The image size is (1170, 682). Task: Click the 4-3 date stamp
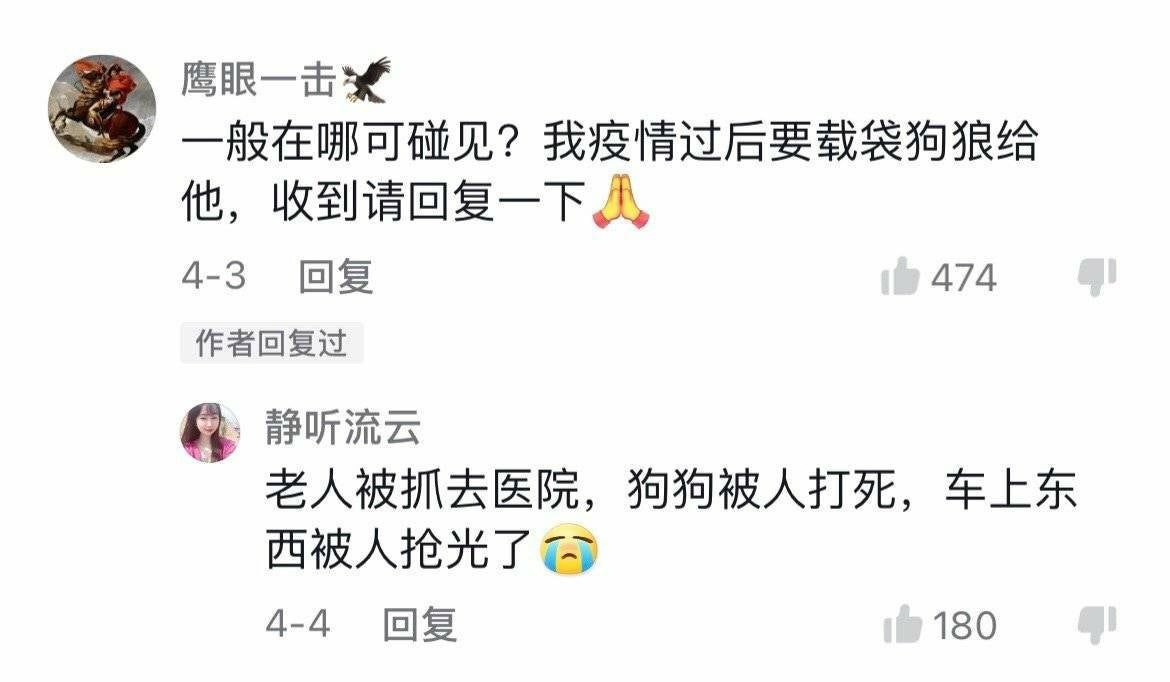coord(213,277)
